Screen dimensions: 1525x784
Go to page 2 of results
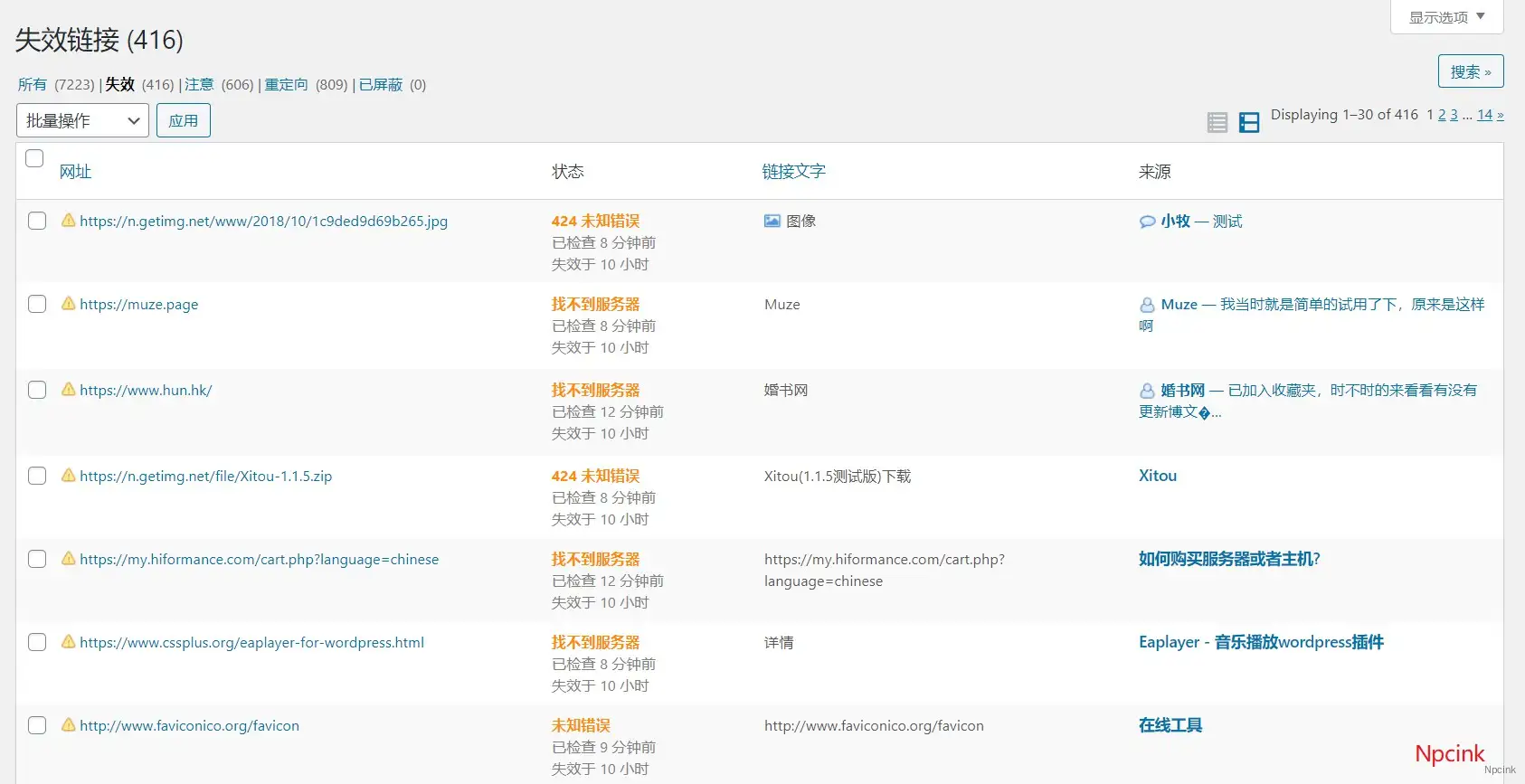[x=1442, y=114]
